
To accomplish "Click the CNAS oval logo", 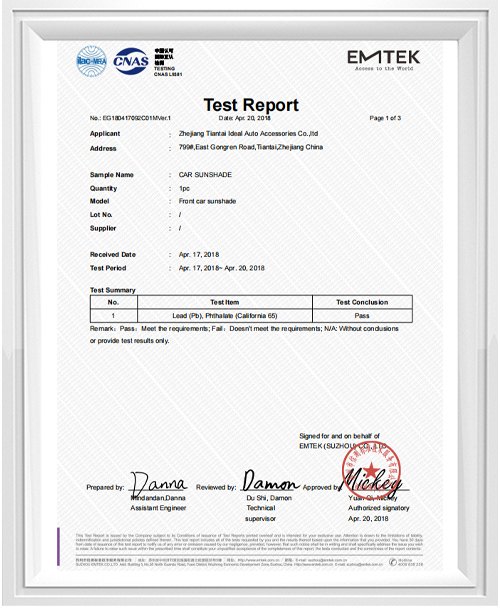I will pyautogui.click(x=131, y=61).
